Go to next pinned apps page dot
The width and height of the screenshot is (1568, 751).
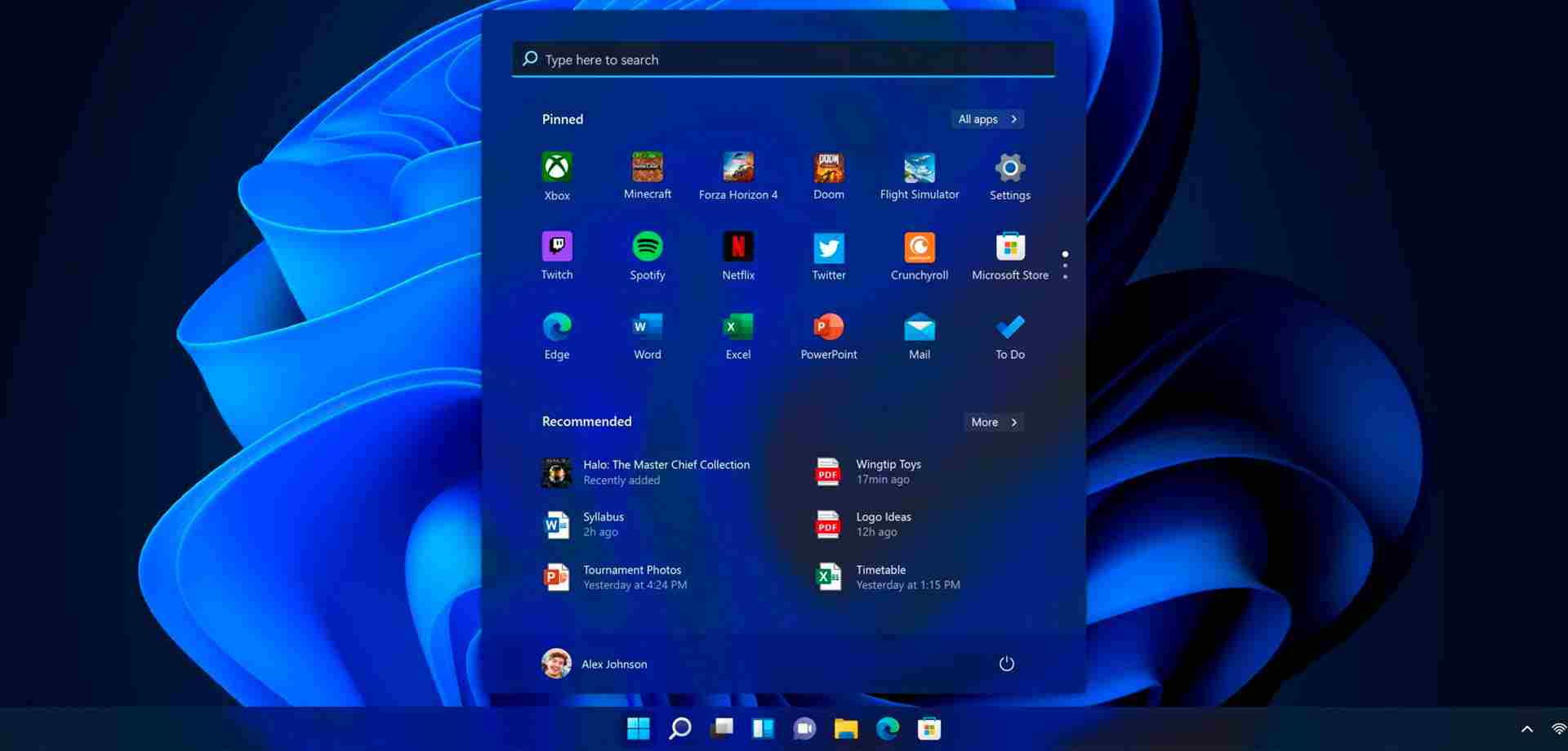[1065, 266]
